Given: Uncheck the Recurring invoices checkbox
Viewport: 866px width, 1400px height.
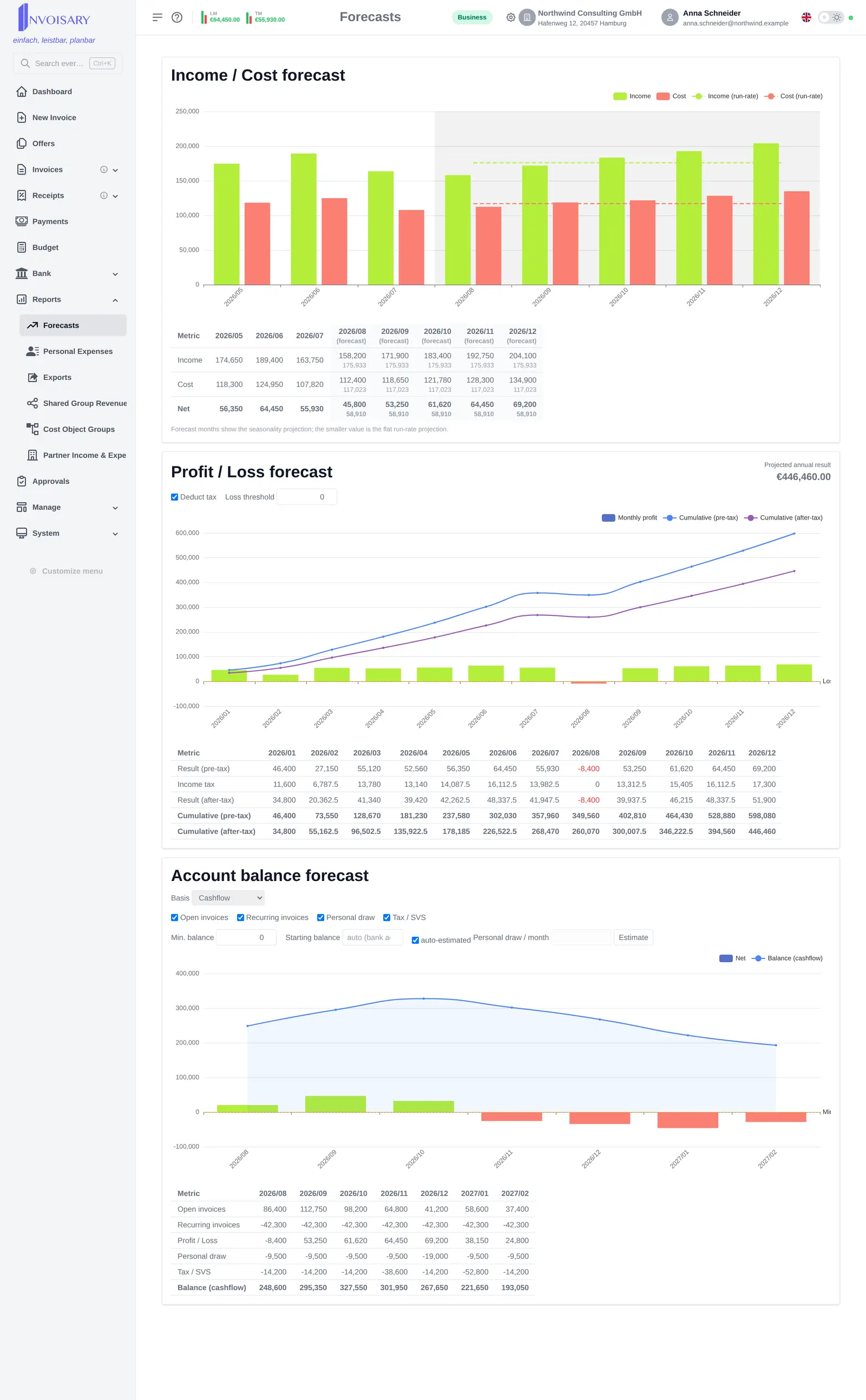Looking at the screenshot, I should [x=240, y=917].
